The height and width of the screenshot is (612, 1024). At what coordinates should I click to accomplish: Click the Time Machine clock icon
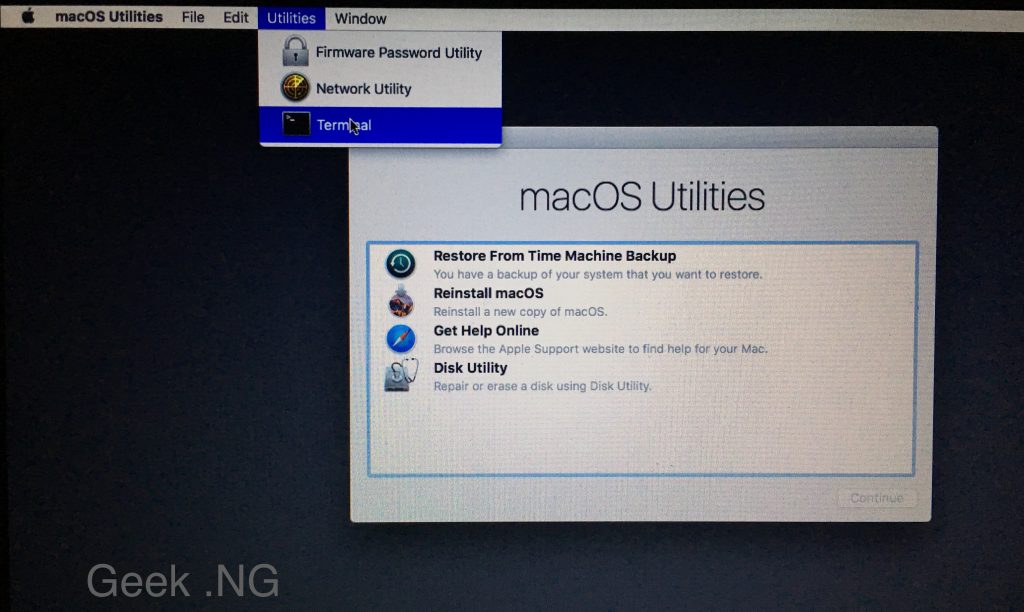(400, 264)
